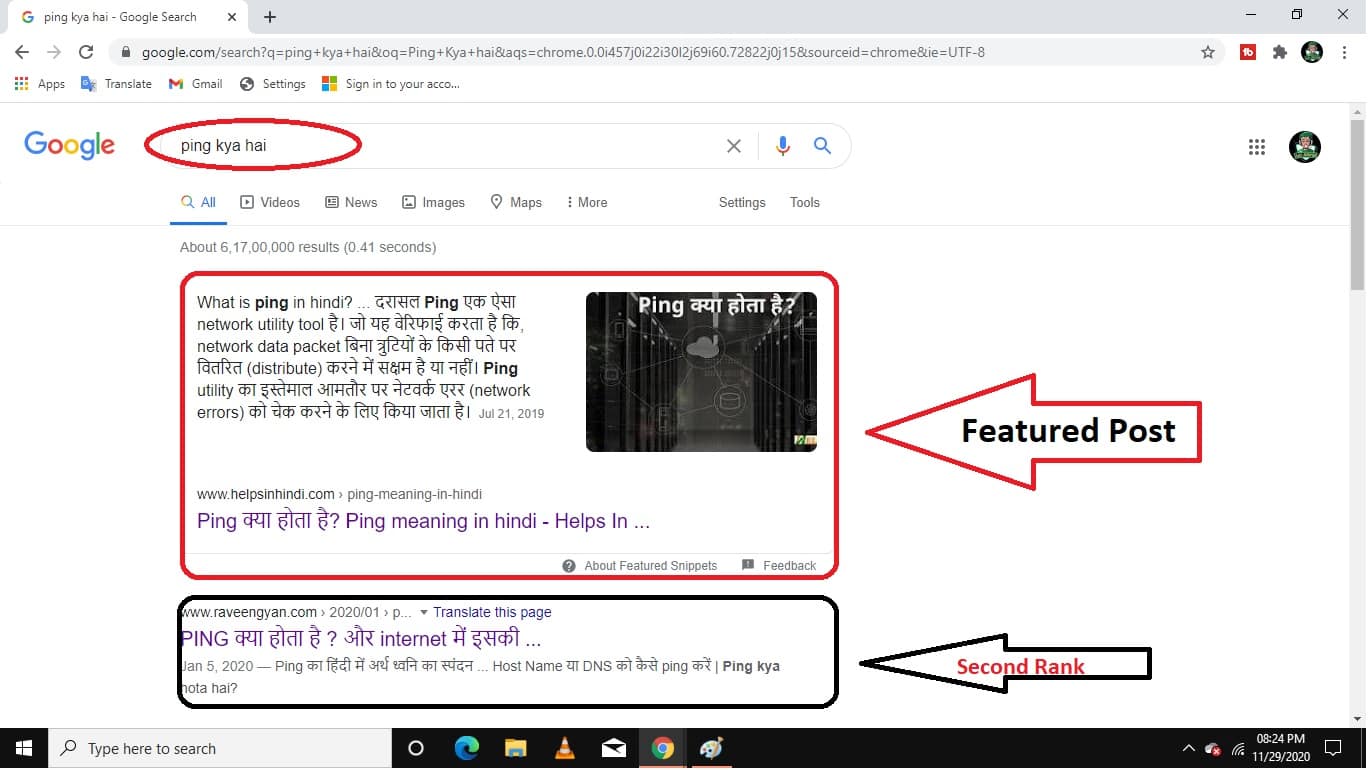Image resolution: width=1368 pixels, height=770 pixels.
Task: Clear the search box with the X icon
Action: 734,146
